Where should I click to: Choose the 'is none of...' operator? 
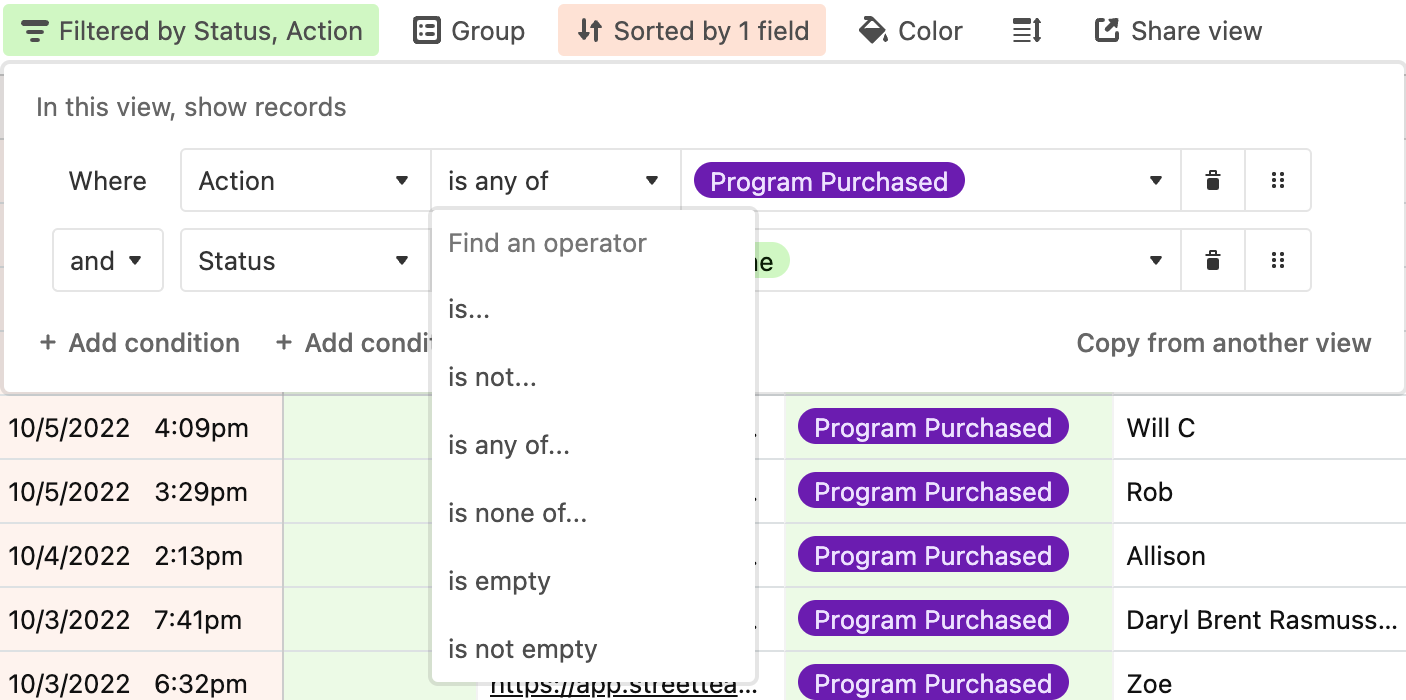pyautogui.click(x=517, y=513)
